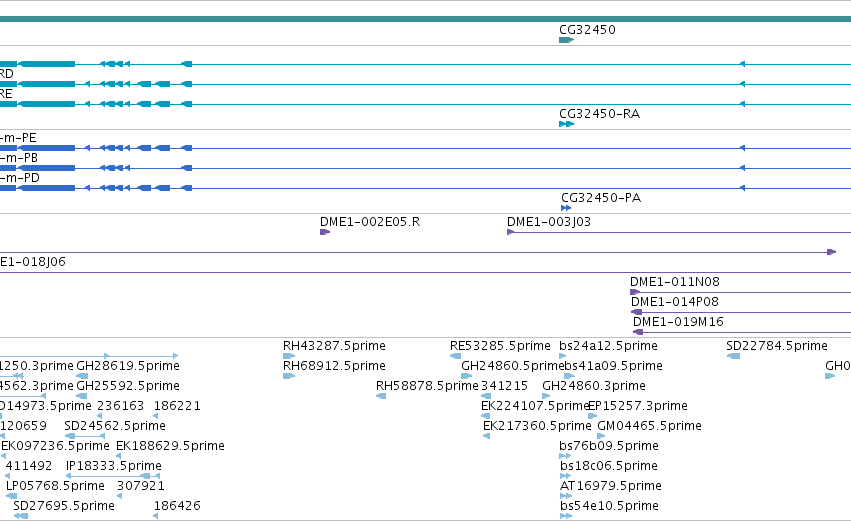Screen dimensions: 851x521
Task: Click the thick teal chromosome bar at top
Action: (426, 19)
